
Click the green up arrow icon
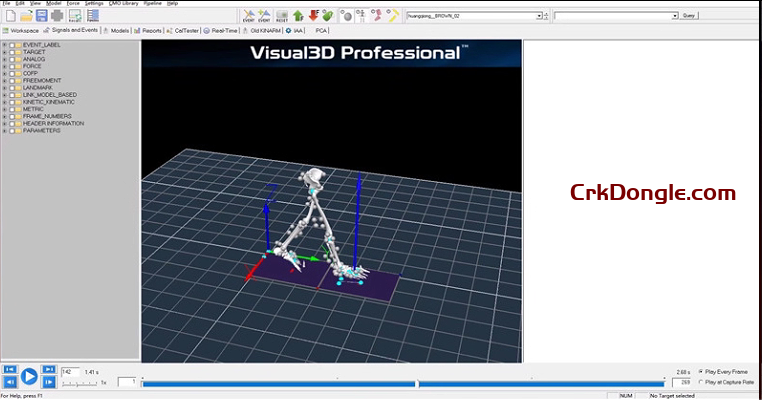(298, 16)
